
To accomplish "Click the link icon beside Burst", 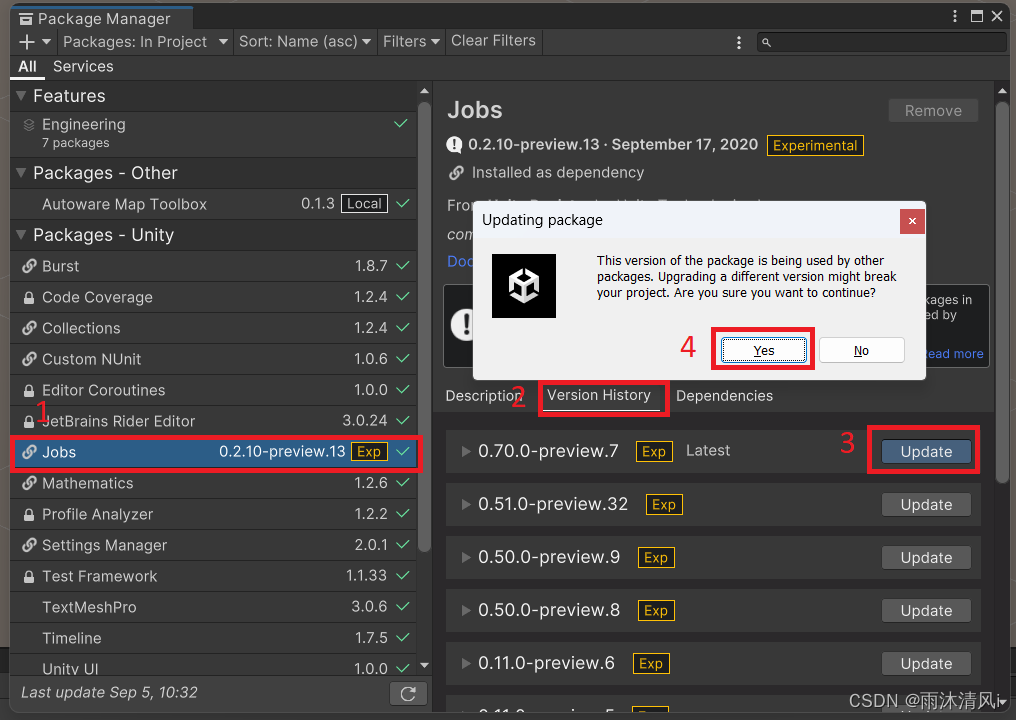I will point(29,266).
